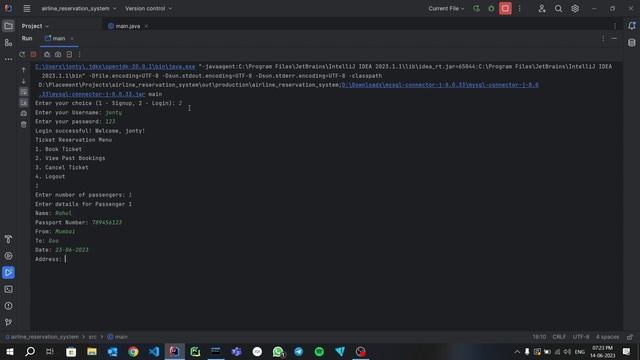Toggle scroll to end in console gutter
This screenshot has width=640, height=360.
click(x=24, y=102)
